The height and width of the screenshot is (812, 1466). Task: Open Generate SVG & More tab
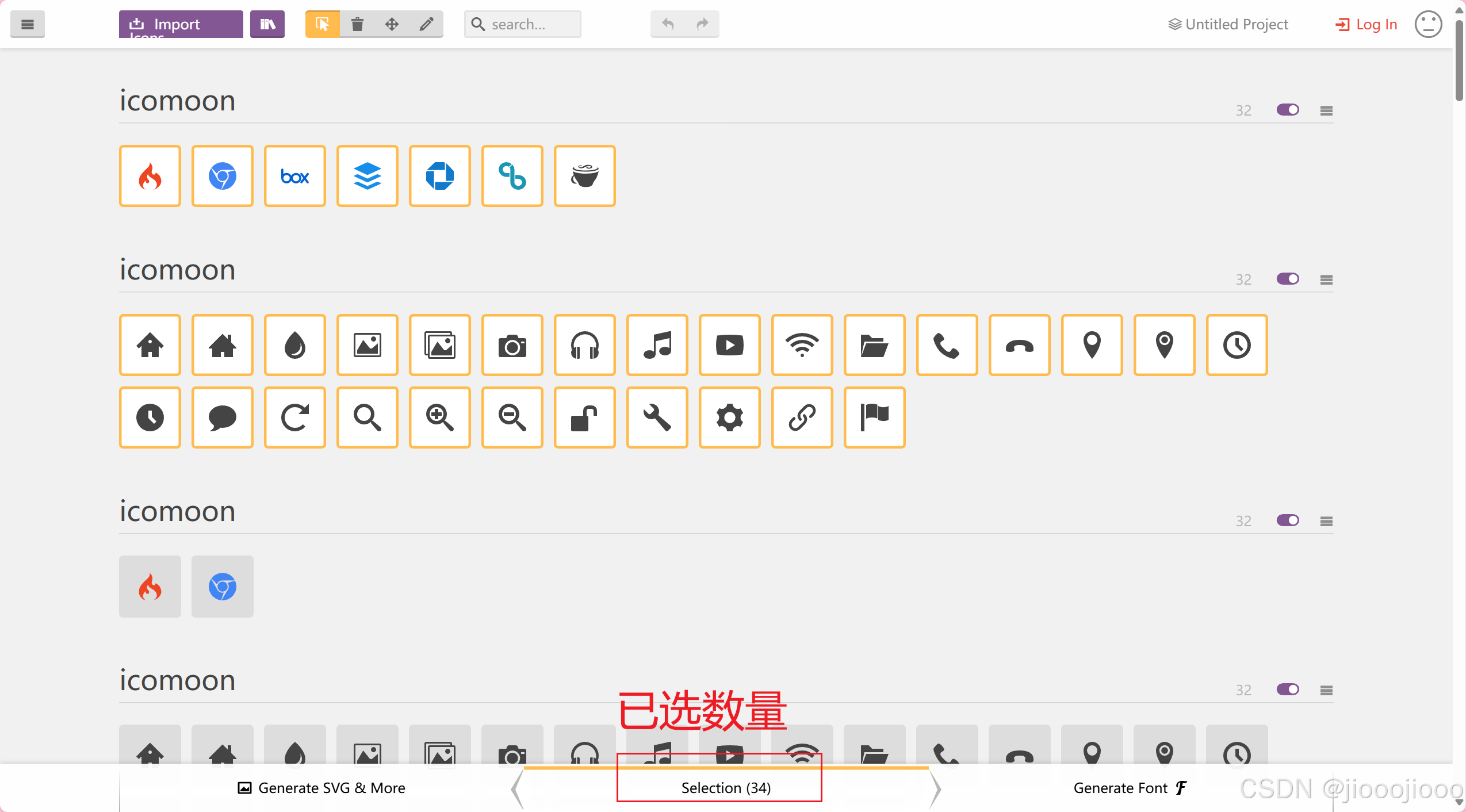321,788
